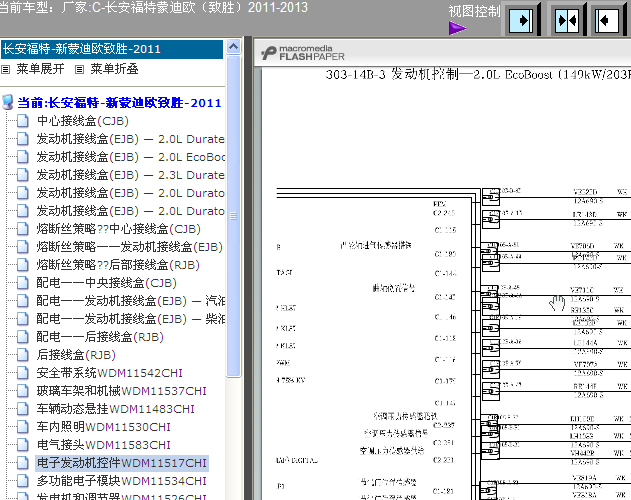Open 安全带系统WDM11542CHI

[109, 373]
